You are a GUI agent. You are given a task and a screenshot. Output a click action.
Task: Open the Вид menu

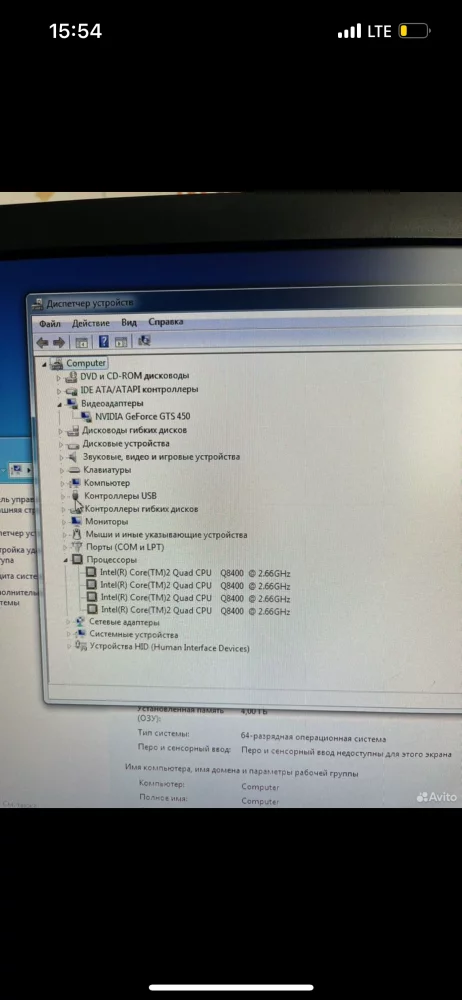pyautogui.click(x=129, y=323)
